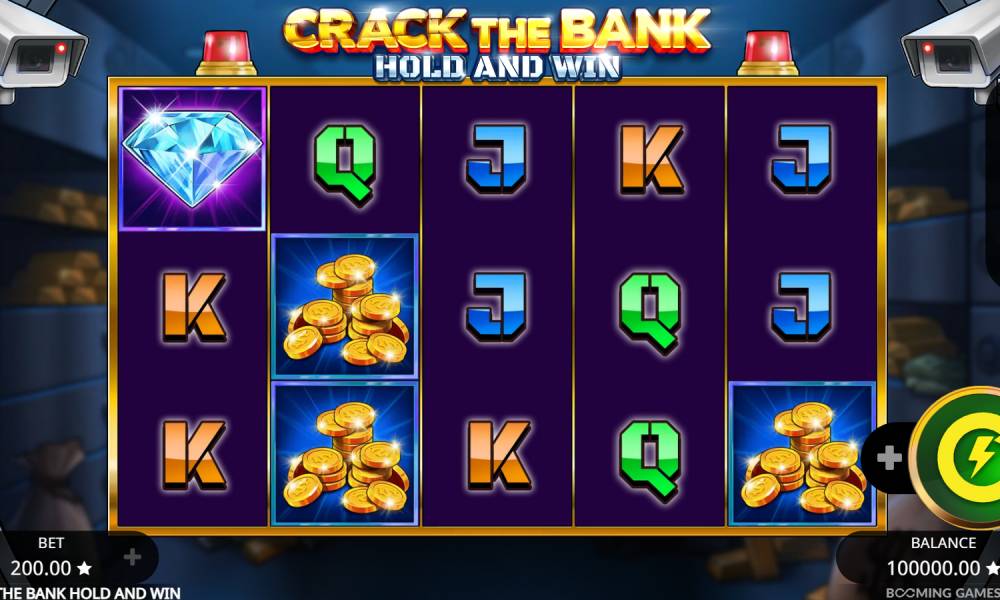Click the gold coins symbol bottom of reel two
The width and height of the screenshot is (1000, 600).
point(345,454)
